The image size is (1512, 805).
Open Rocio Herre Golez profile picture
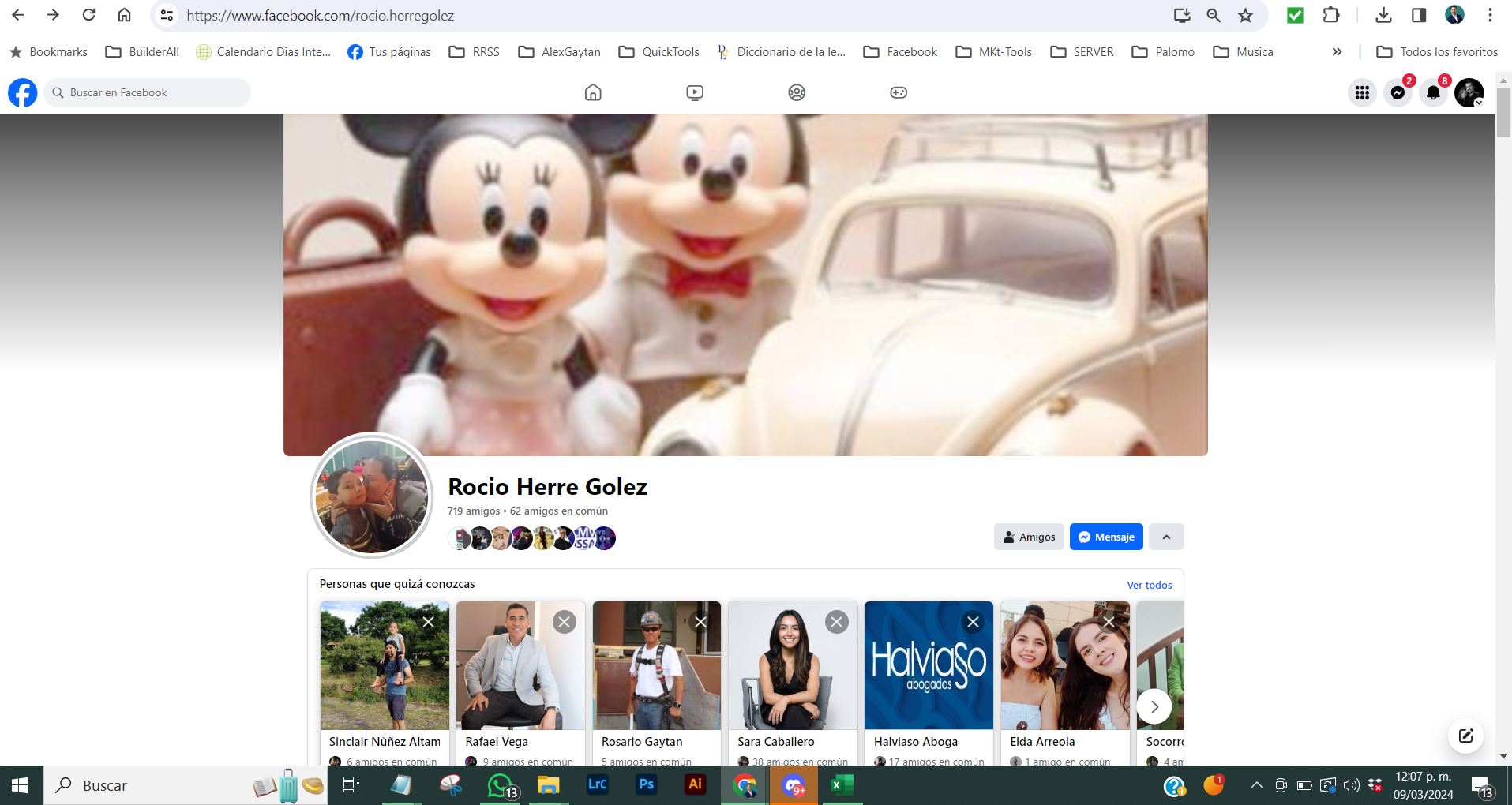[372, 496]
